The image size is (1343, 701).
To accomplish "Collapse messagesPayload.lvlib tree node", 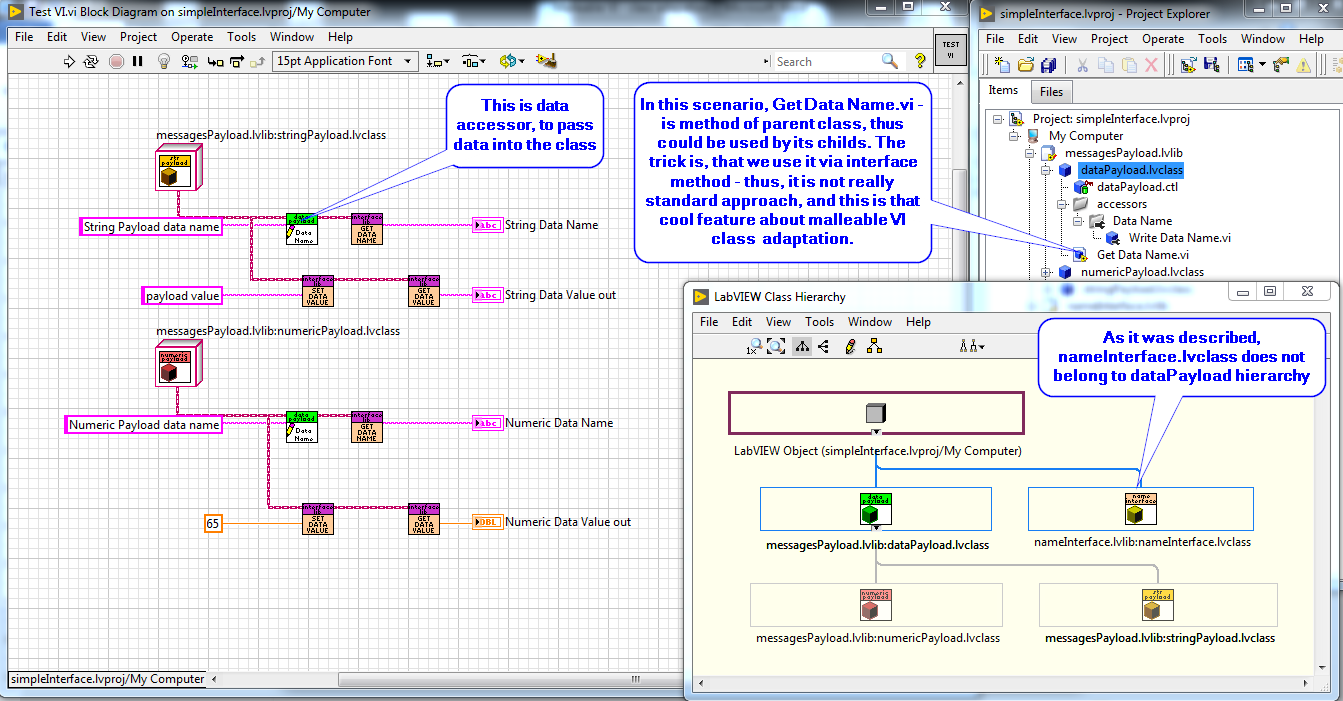I will pos(1030,153).
